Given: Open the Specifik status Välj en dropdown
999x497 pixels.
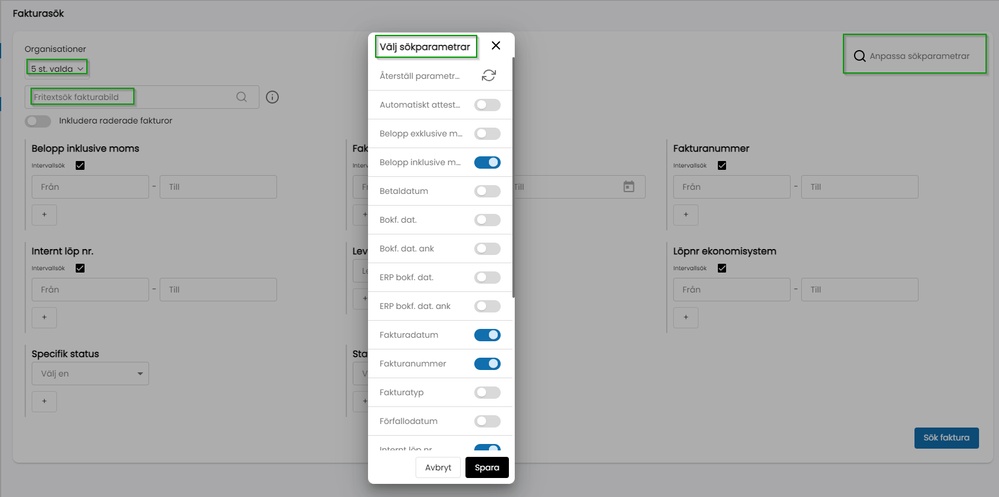Looking at the screenshot, I should pos(90,374).
